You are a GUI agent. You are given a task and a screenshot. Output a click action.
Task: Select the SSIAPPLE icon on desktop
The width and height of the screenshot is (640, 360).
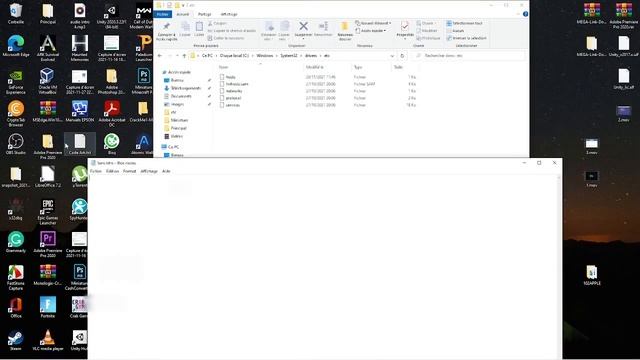(592, 275)
